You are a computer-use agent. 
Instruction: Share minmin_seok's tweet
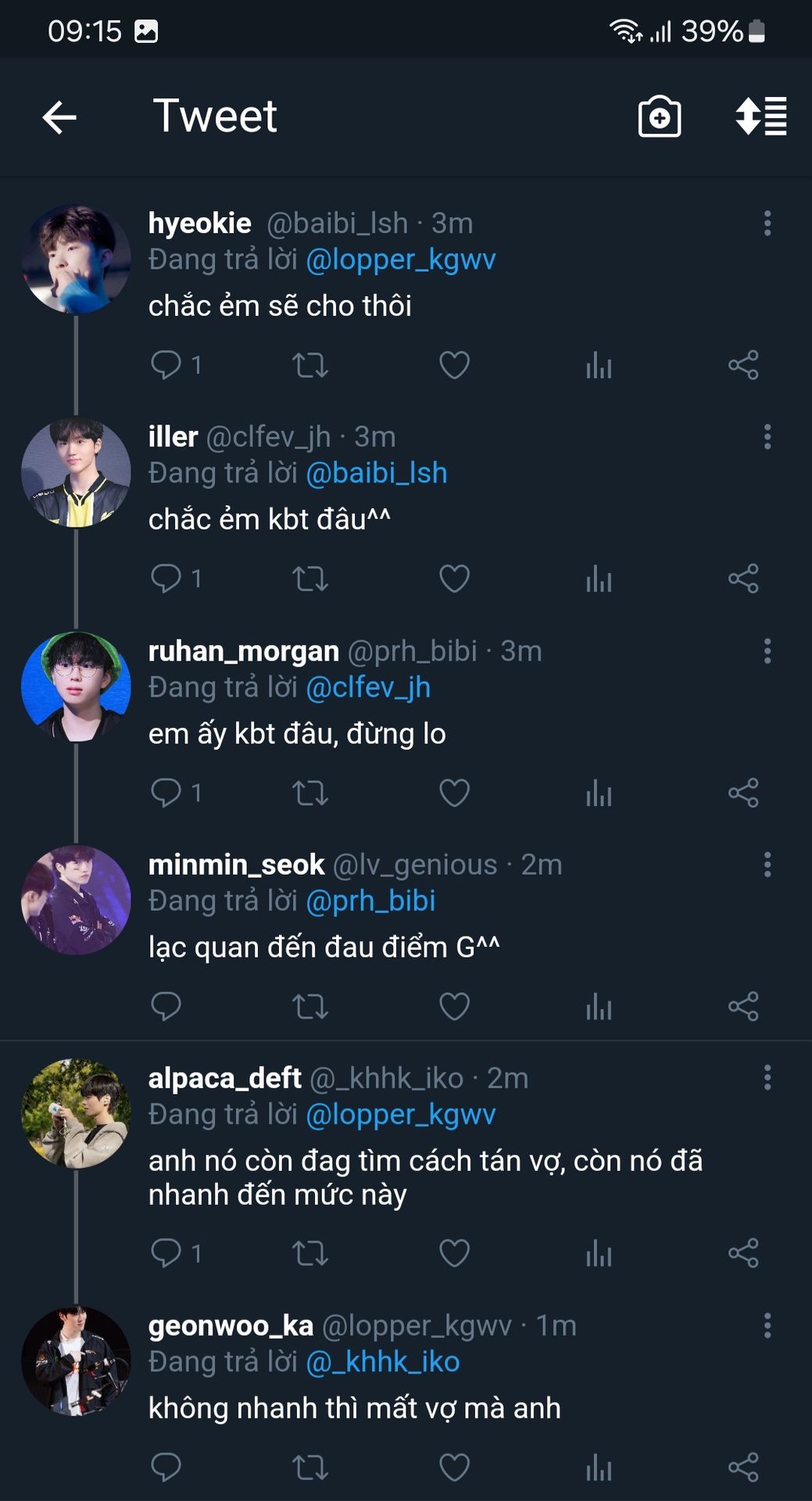pos(743,1007)
